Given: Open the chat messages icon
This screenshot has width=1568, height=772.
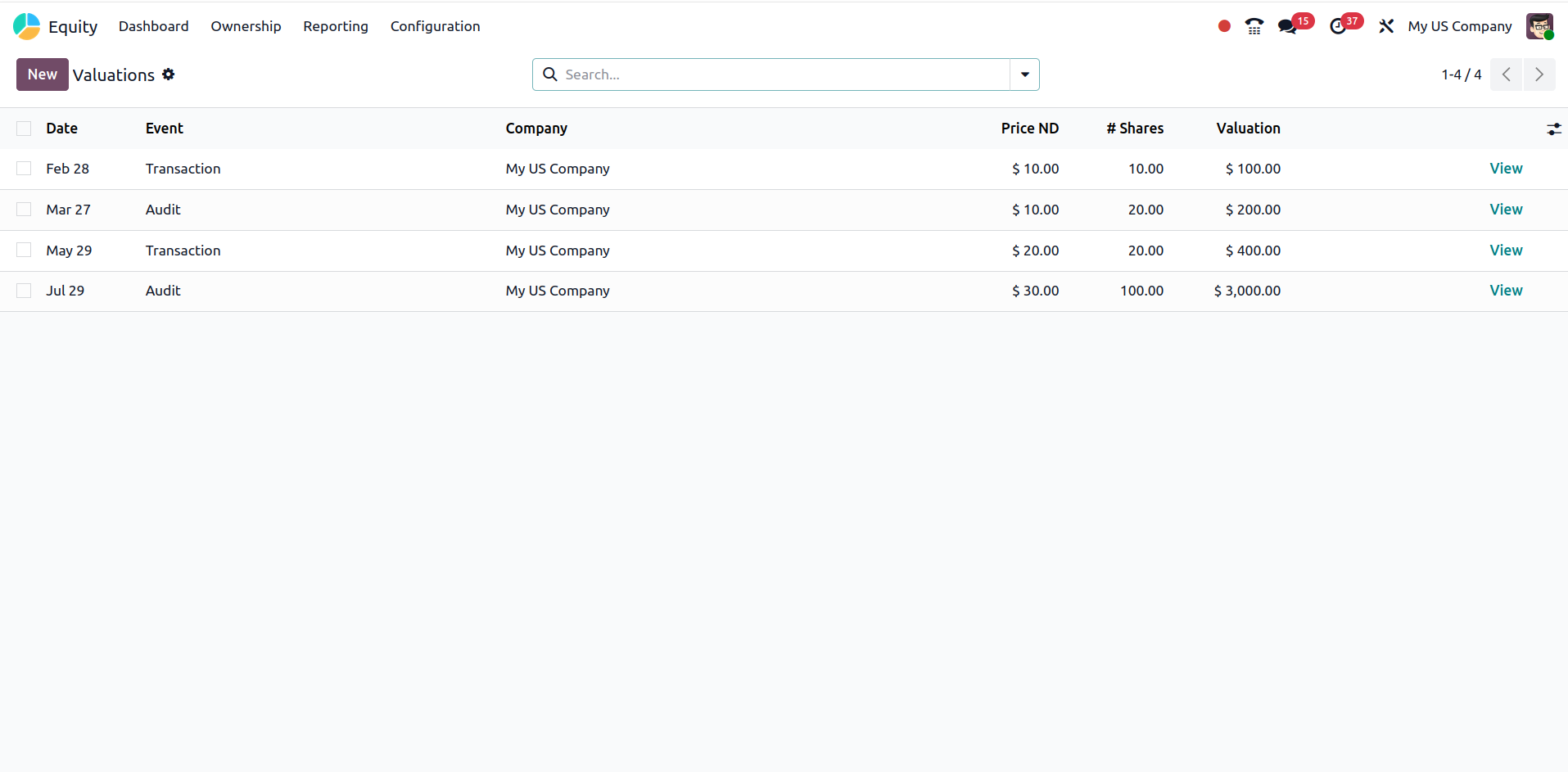Looking at the screenshot, I should pos(1287,26).
